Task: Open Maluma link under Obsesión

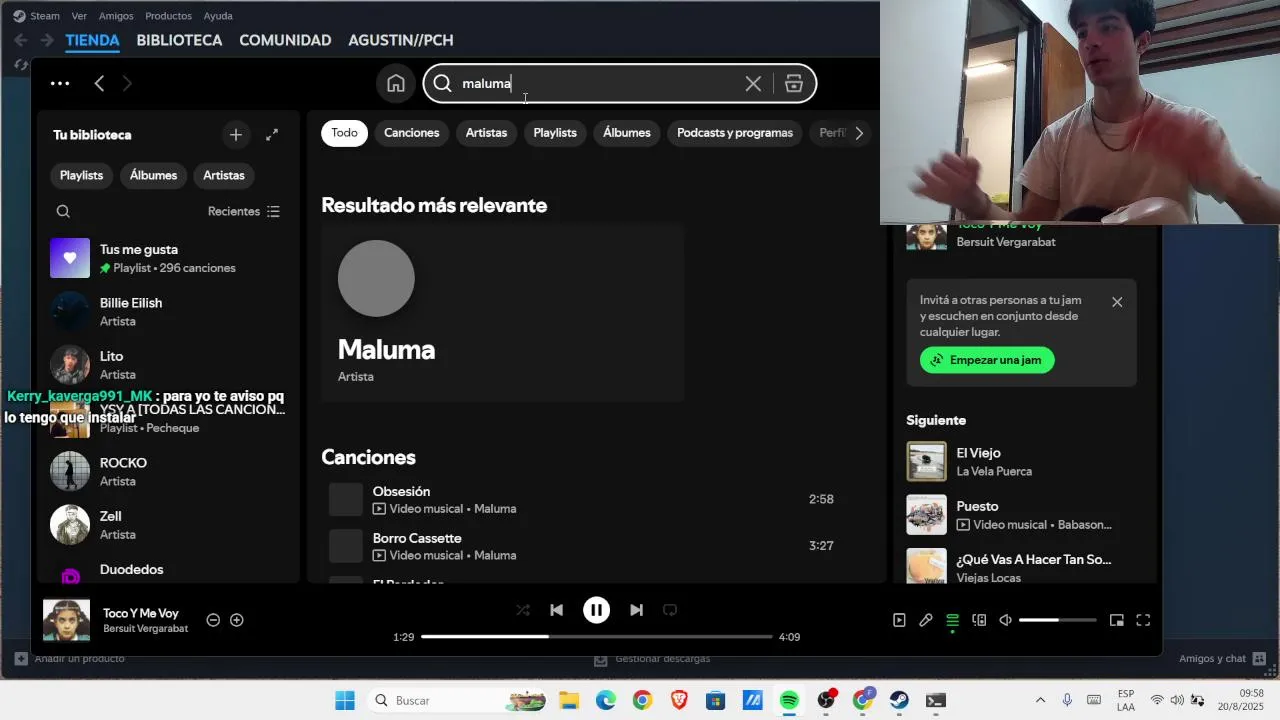Action: [x=495, y=509]
